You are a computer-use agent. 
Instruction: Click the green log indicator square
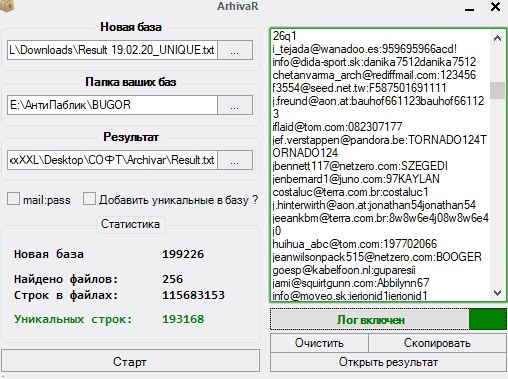point(488,320)
